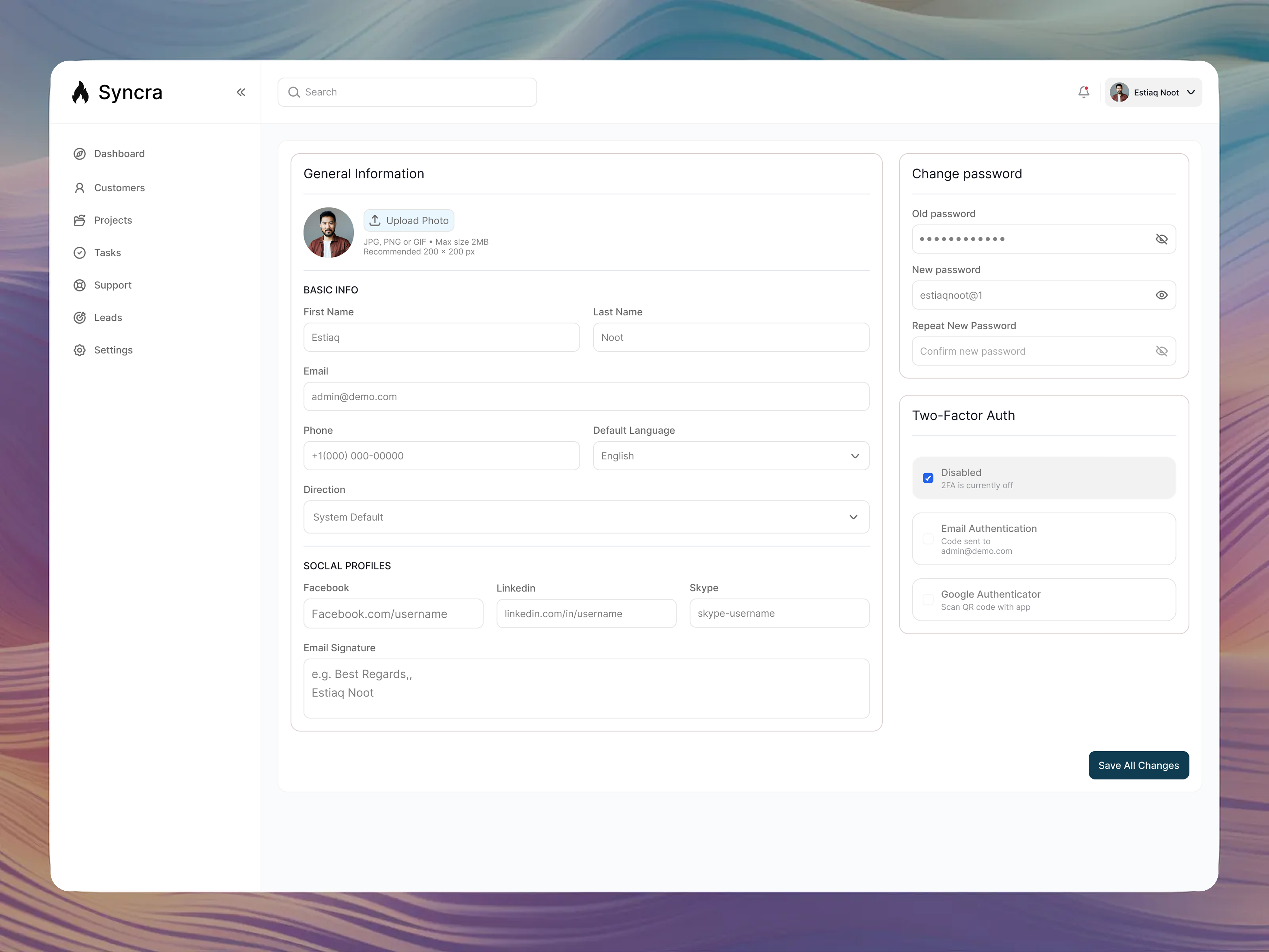Image resolution: width=1269 pixels, height=952 pixels.
Task: Enable Email Authentication option
Action: coord(928,539)
